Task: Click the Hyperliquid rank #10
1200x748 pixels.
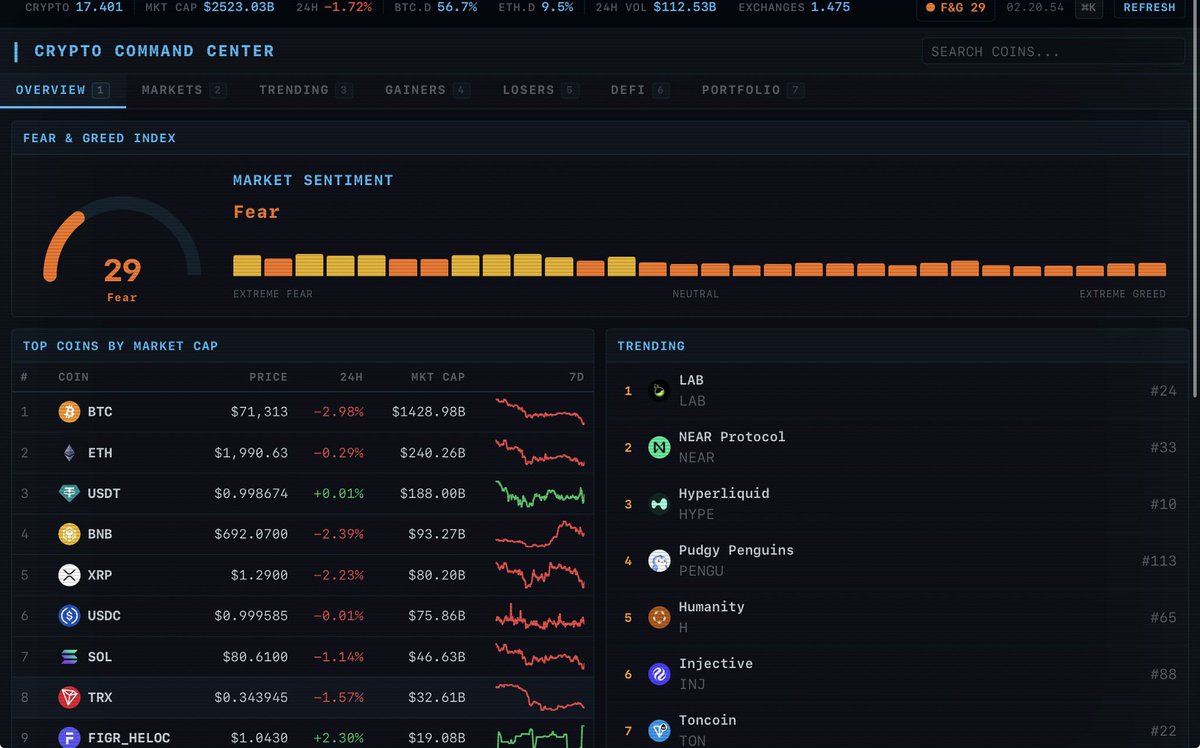Action: 1163,504
